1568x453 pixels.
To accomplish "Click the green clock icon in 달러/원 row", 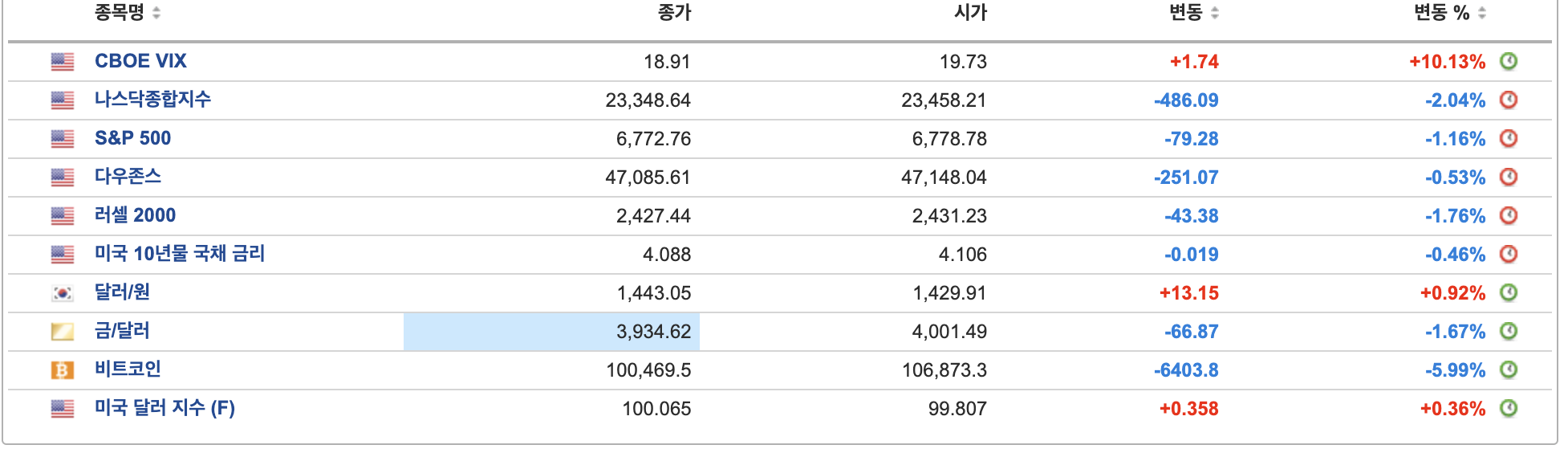I will click(x=1509, y=293).
